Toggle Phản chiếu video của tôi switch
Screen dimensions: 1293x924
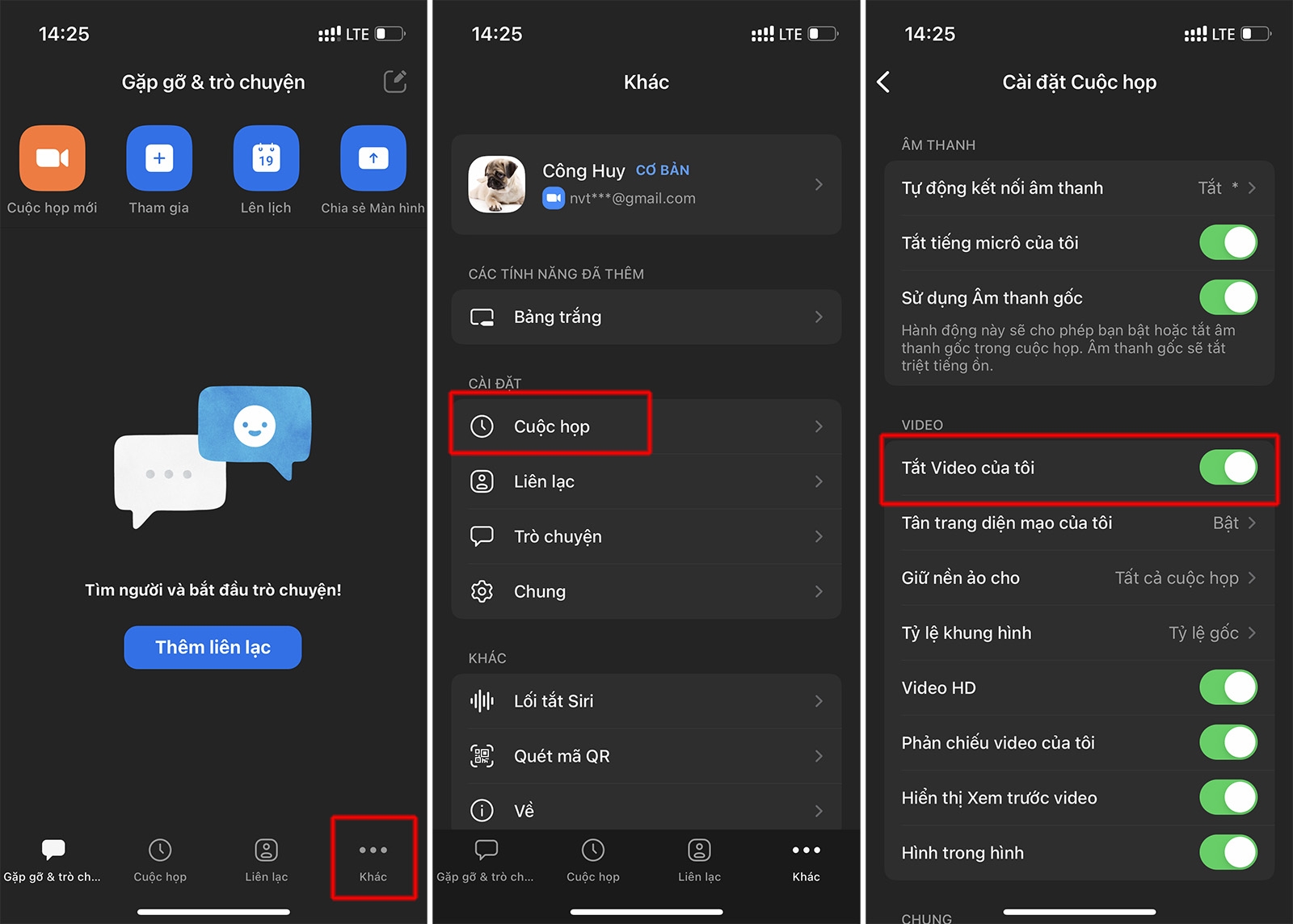[x=1228, y=742]
